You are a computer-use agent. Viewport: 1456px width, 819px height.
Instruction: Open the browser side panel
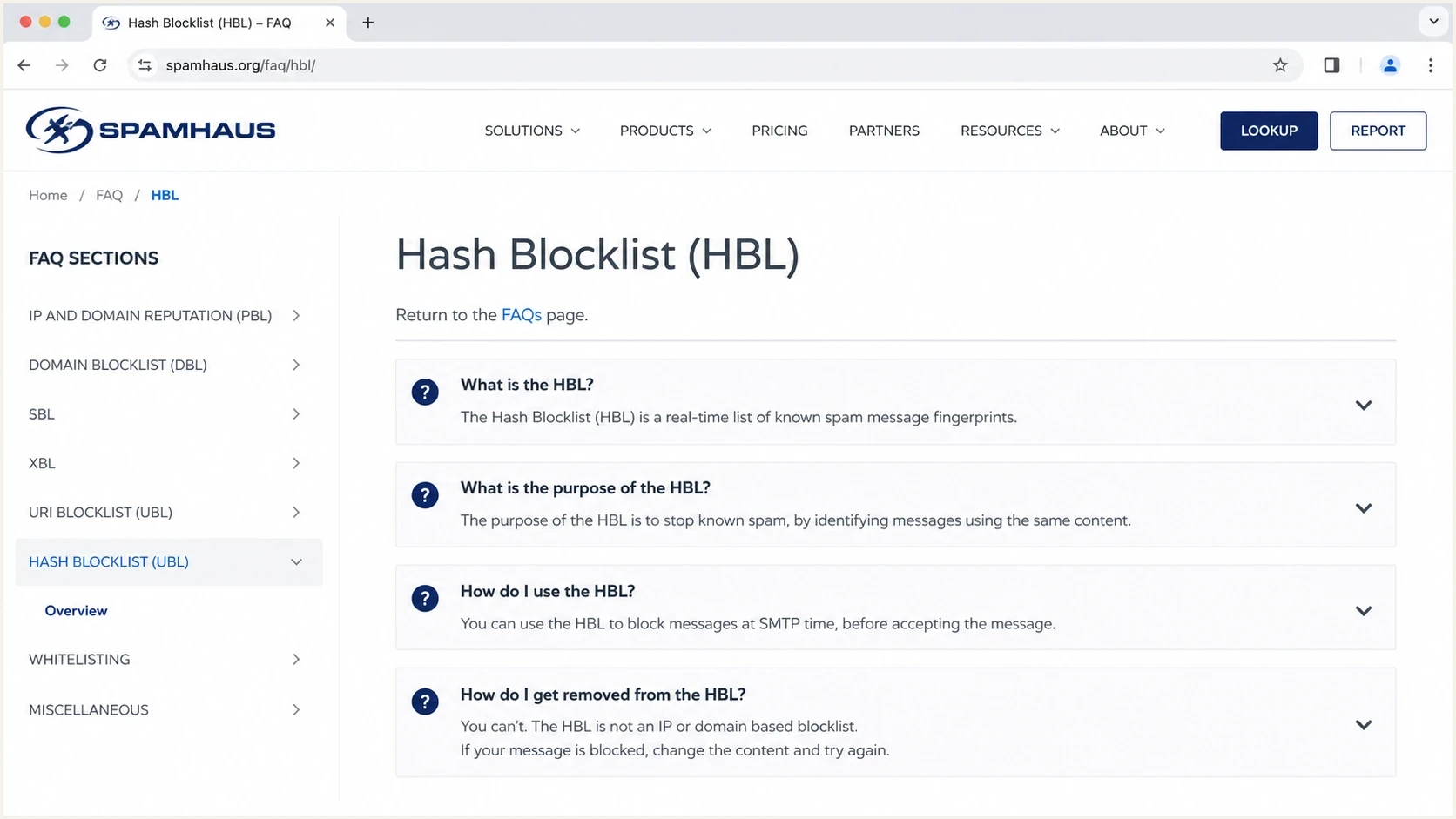point(1331,65)
